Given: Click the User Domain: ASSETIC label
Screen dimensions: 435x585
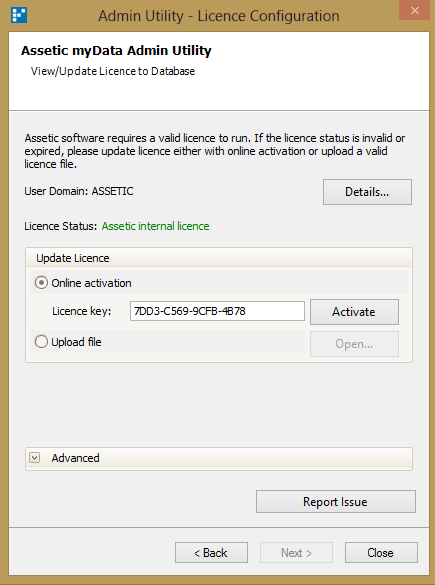Looking at the screenshot, I should pos(79,191).
